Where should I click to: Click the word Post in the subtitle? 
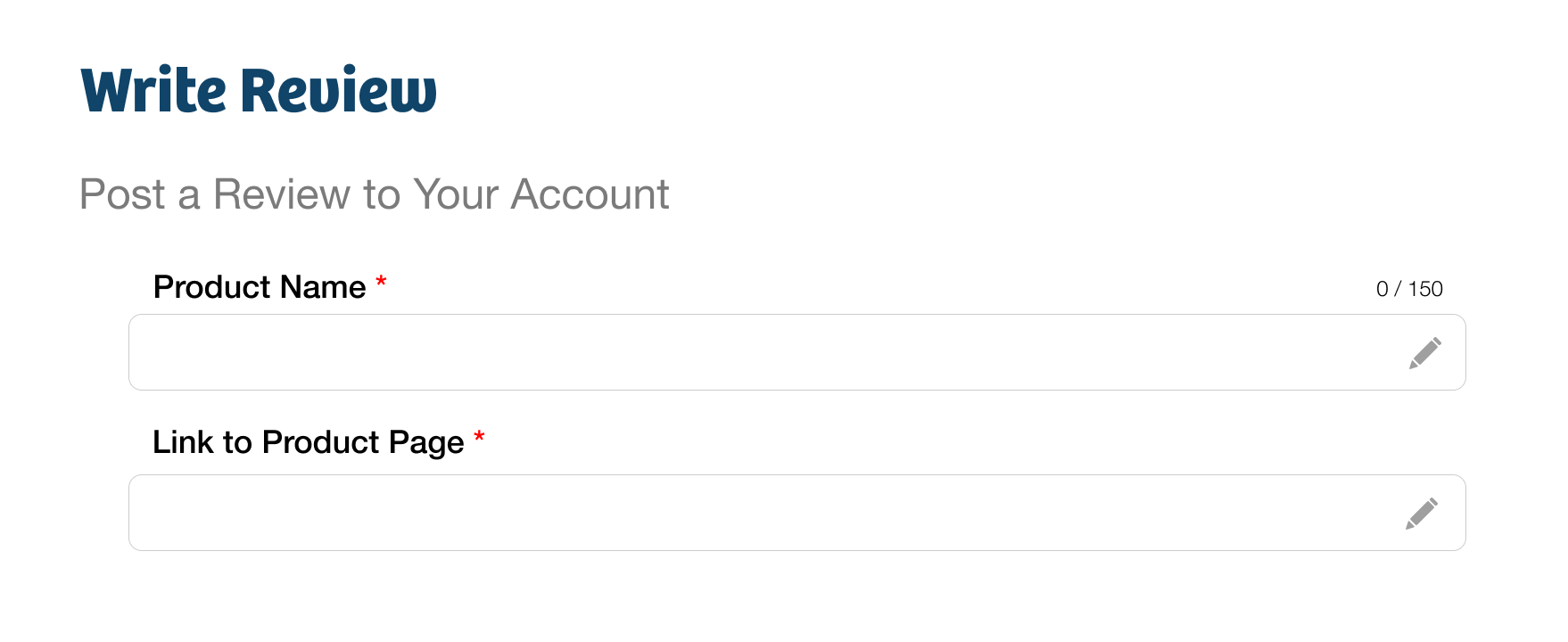(123, 194)
